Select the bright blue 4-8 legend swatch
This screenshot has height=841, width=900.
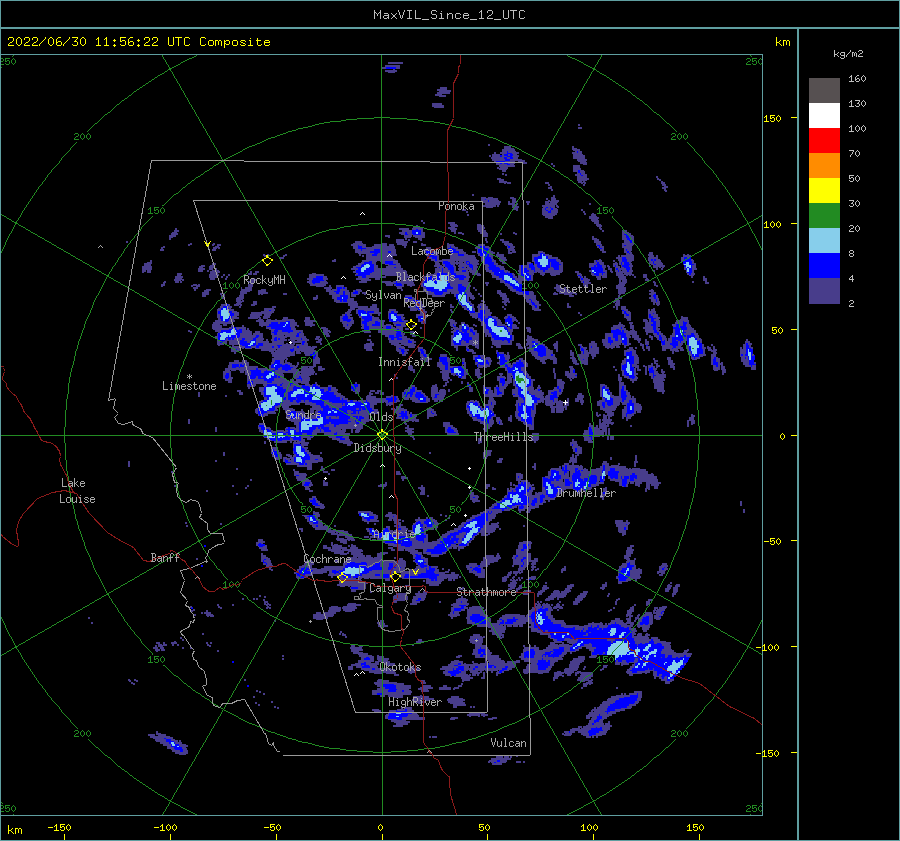[x=824, y=266]
